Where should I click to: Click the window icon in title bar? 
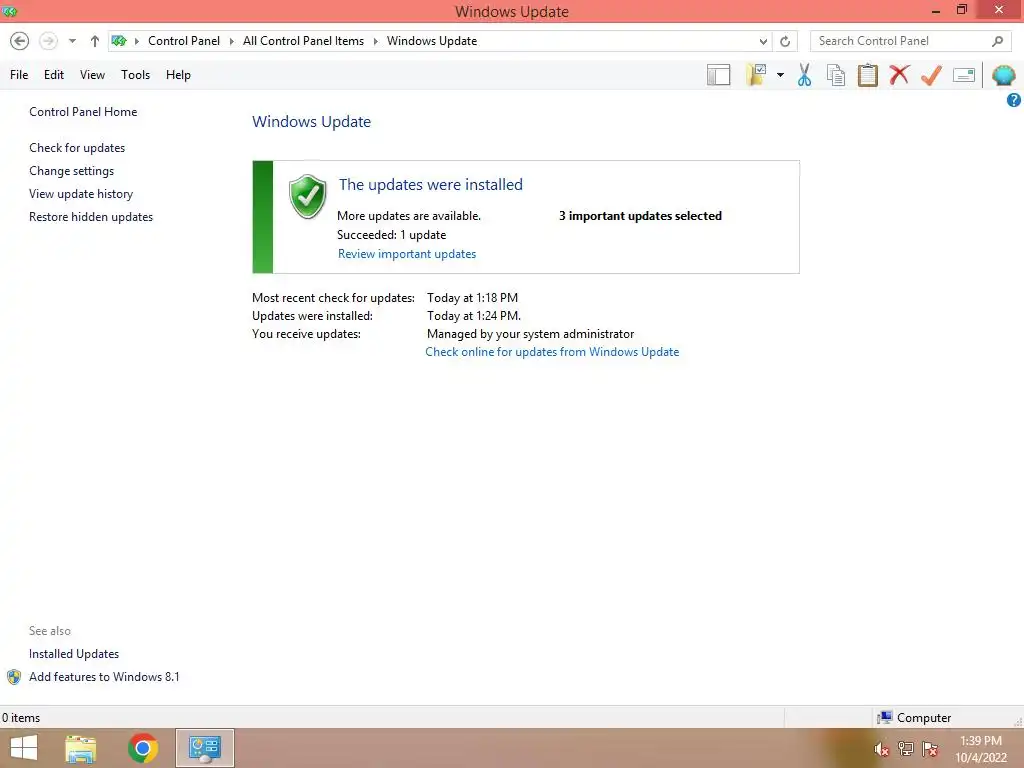tap(9, 10)
